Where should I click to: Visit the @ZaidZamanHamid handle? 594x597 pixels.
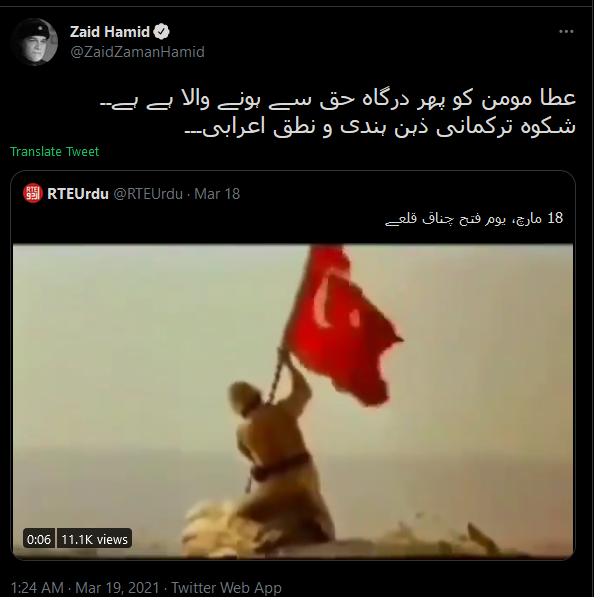coord(137,52)
